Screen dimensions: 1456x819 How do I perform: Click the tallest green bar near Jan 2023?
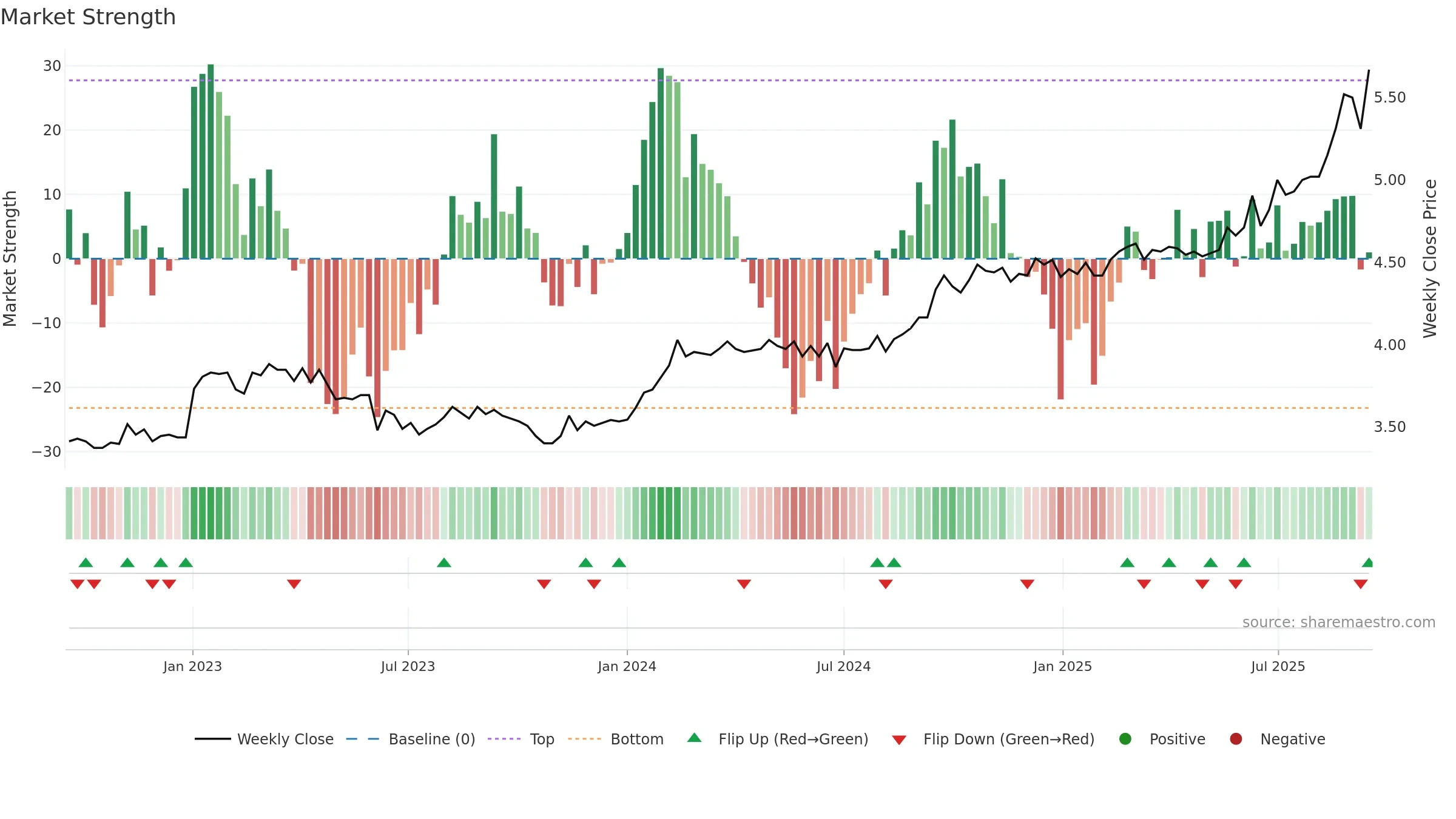211,161
